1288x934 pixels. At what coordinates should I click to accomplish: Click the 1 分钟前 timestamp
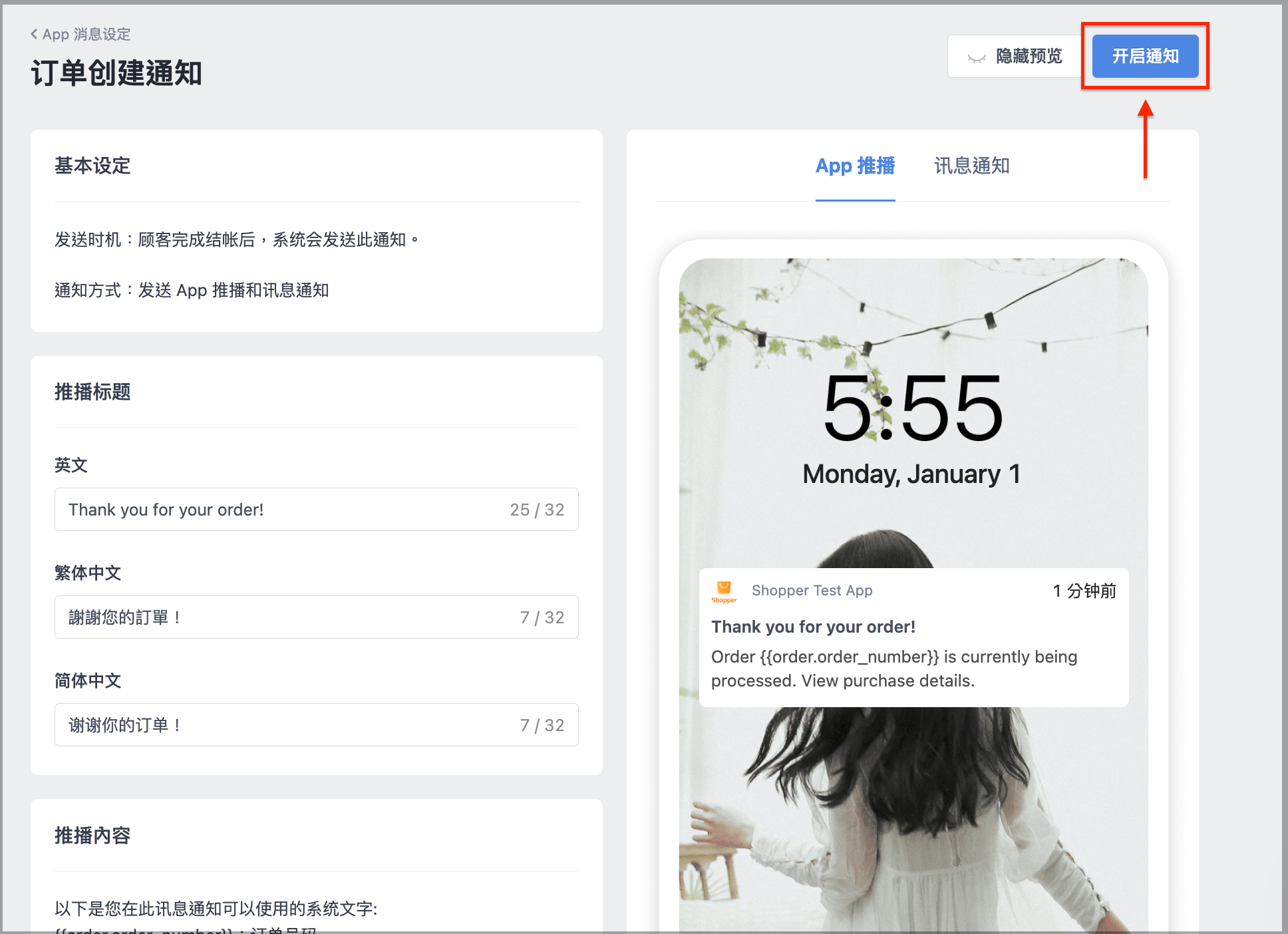[1084, 591]
